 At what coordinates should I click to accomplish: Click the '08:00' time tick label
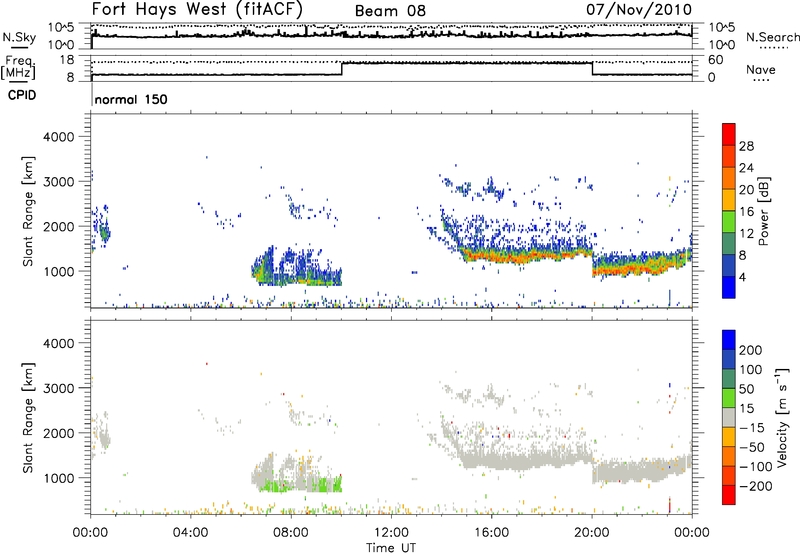click(291, 533)
